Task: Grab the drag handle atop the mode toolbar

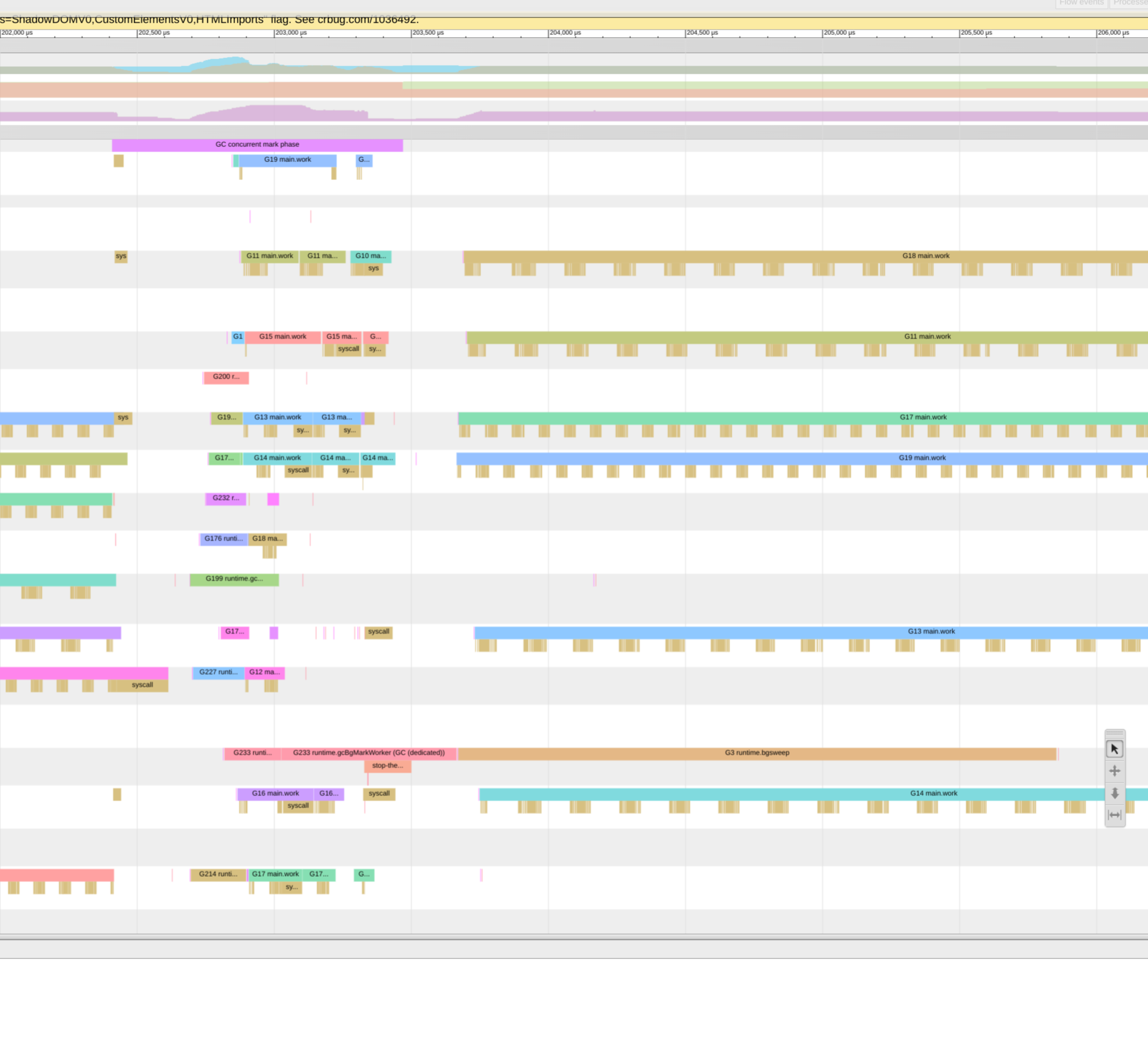Action: tap(1114, 734)
